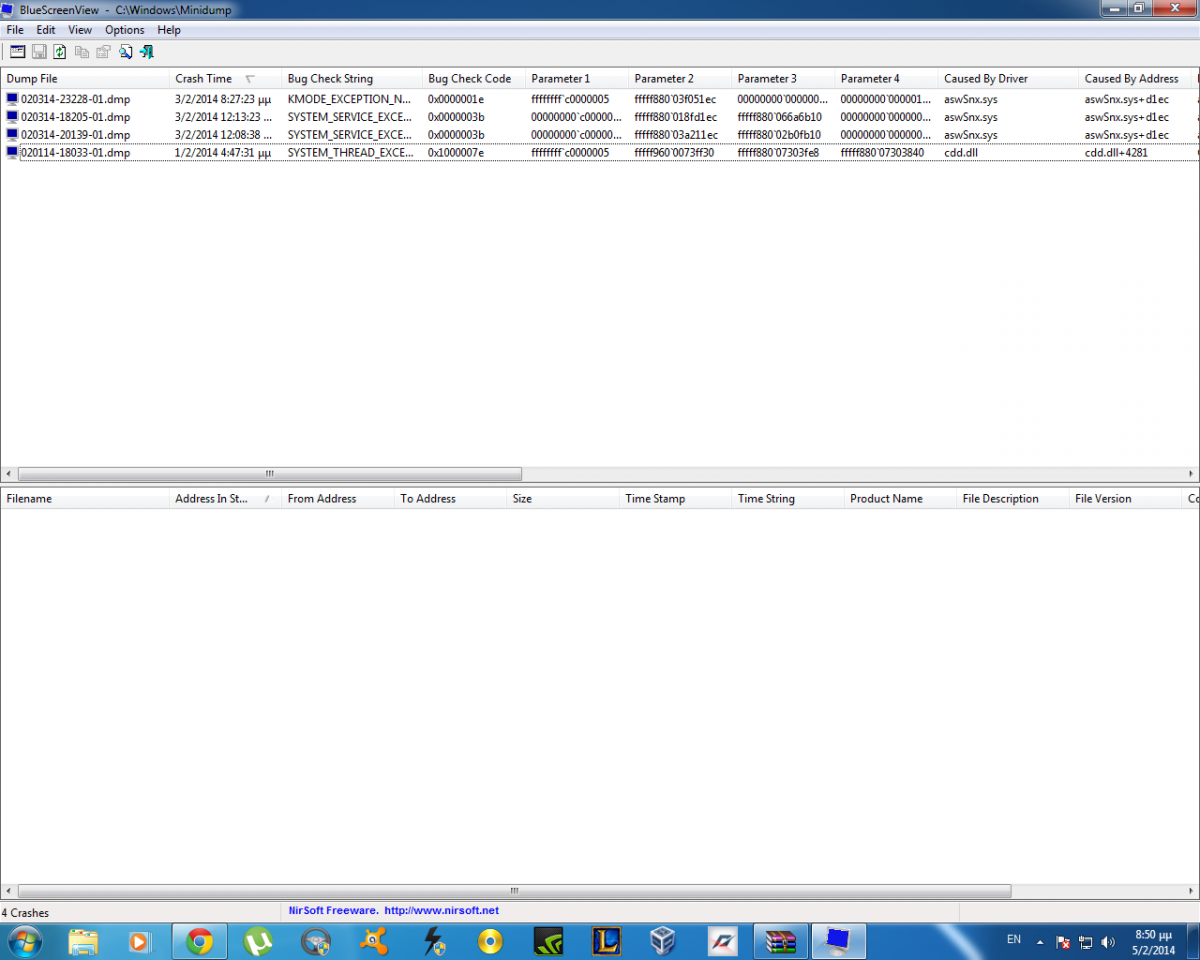This screenshot has height=960, width=1200.
Task: Click the cdd.dll caused-by-driver cell
Action: (x=961, y=152)
